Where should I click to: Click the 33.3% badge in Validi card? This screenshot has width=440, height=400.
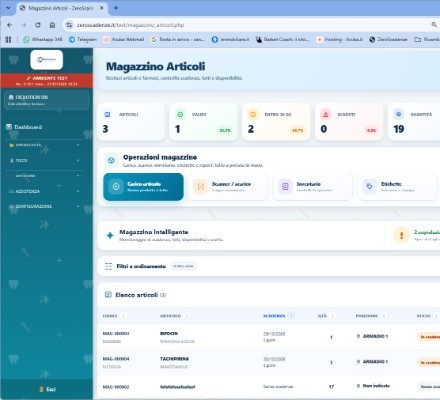225,130
